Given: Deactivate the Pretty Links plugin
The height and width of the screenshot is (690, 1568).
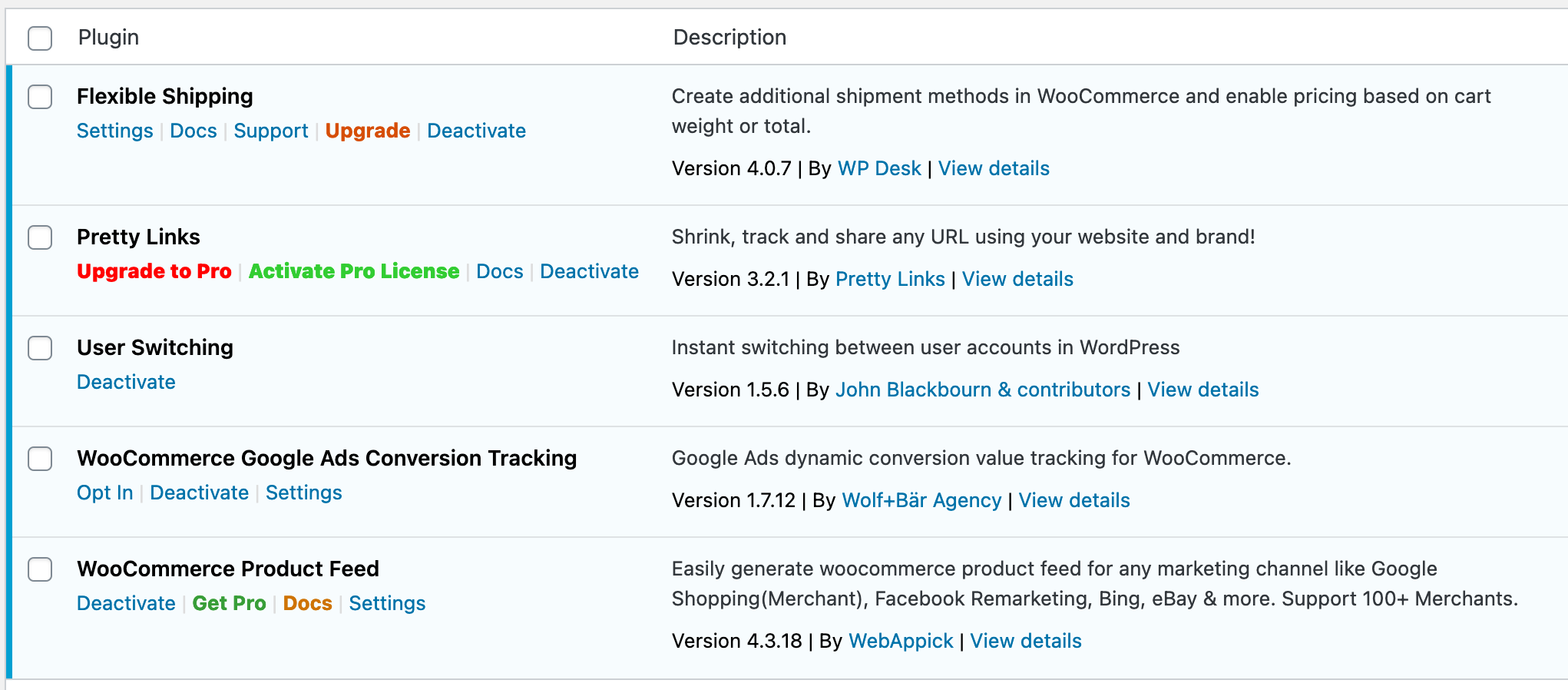Looking at the screenshot, I should (x=590, y=271).
